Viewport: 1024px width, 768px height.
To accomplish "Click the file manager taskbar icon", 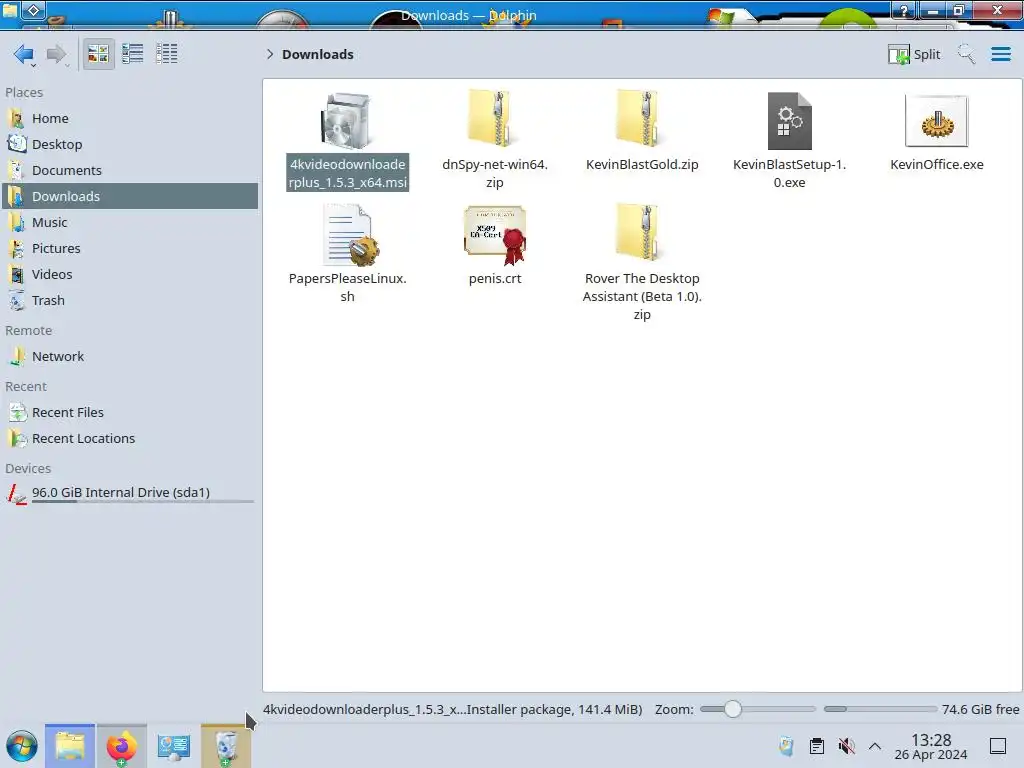I will 70,746.
